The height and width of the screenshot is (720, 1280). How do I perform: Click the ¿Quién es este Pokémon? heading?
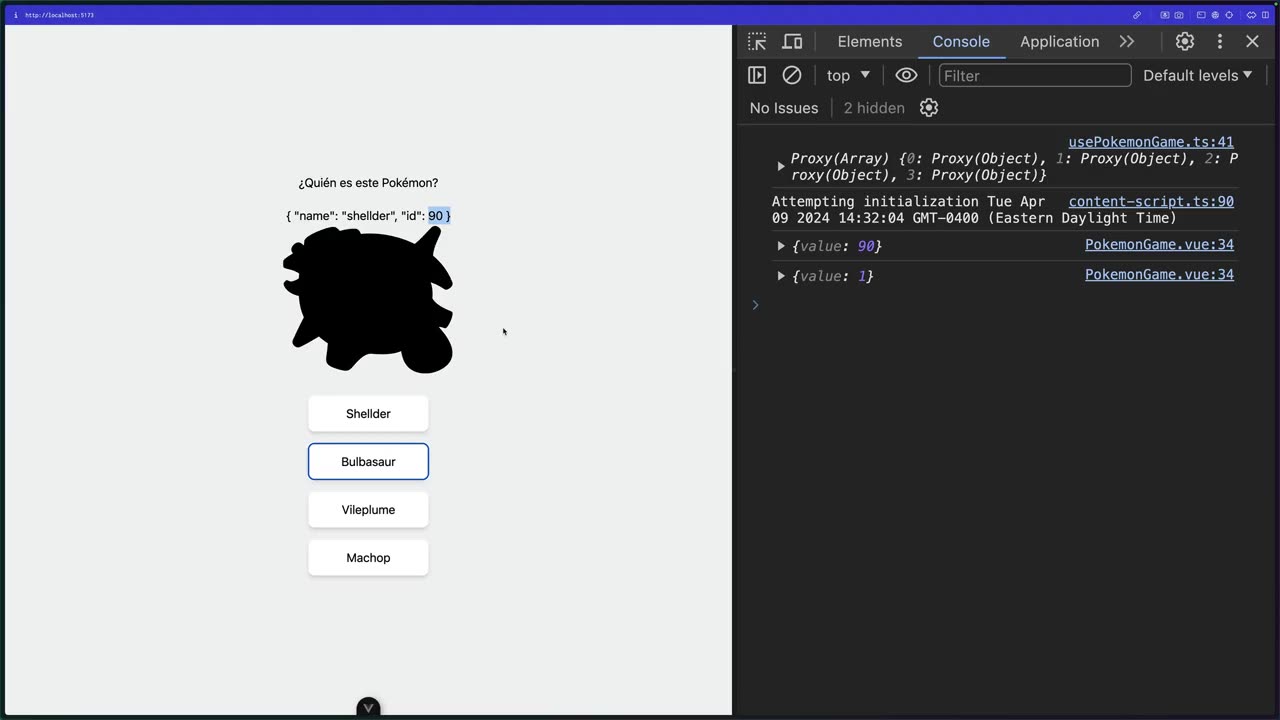coord(368,183)
